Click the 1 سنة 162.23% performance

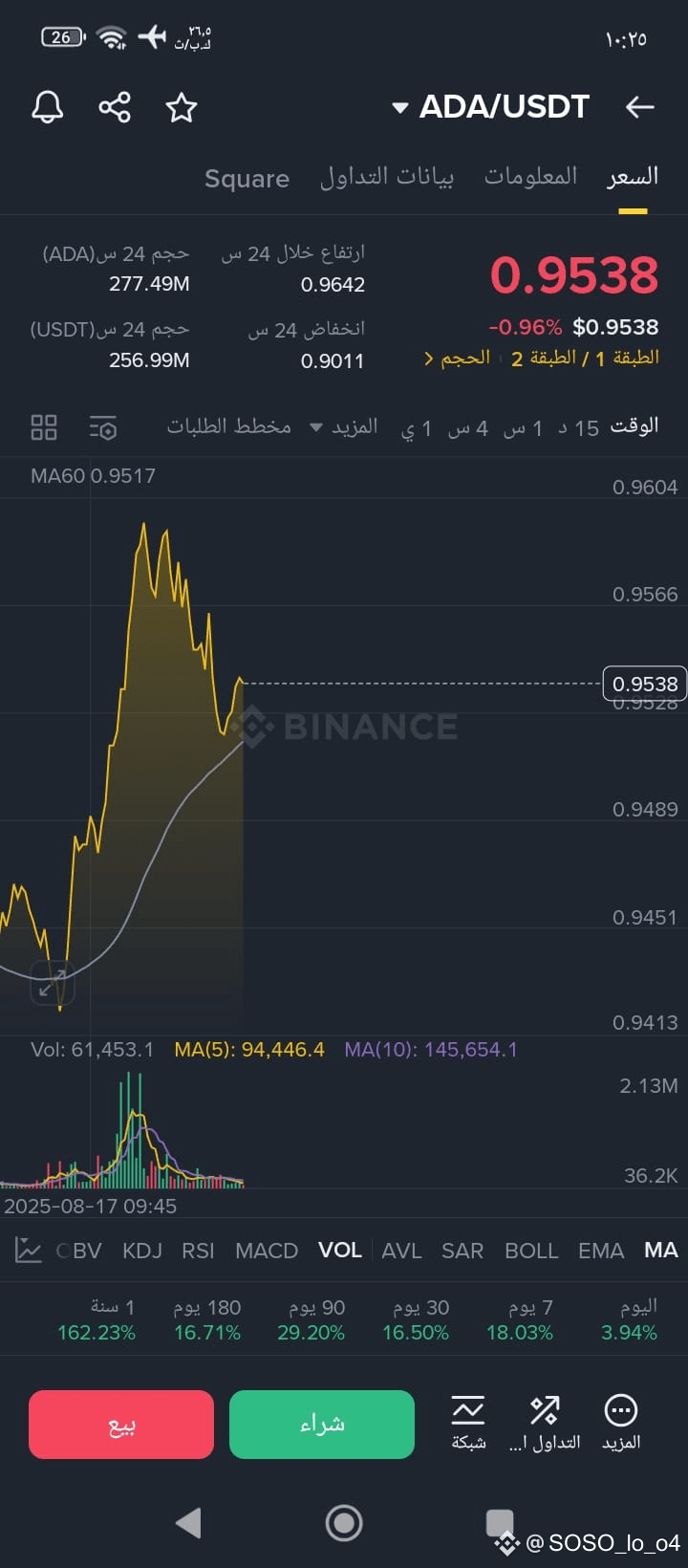(97, 1319)
